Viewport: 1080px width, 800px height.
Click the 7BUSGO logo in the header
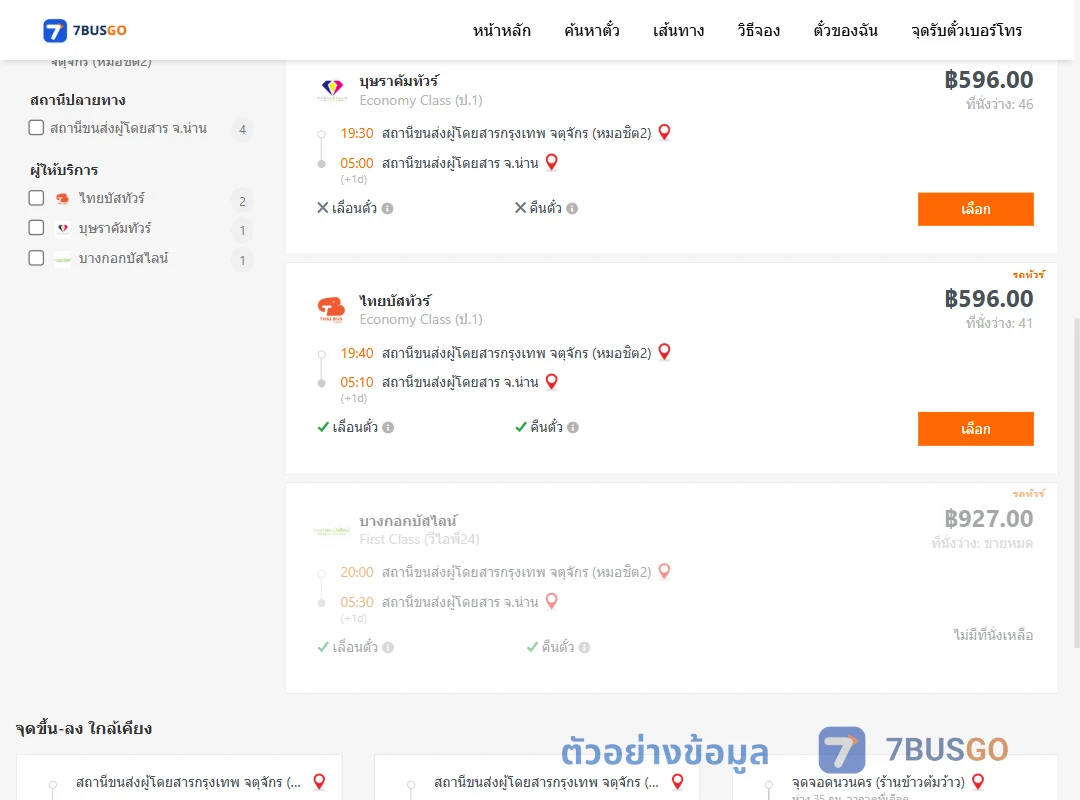click(x=85, y=30)
